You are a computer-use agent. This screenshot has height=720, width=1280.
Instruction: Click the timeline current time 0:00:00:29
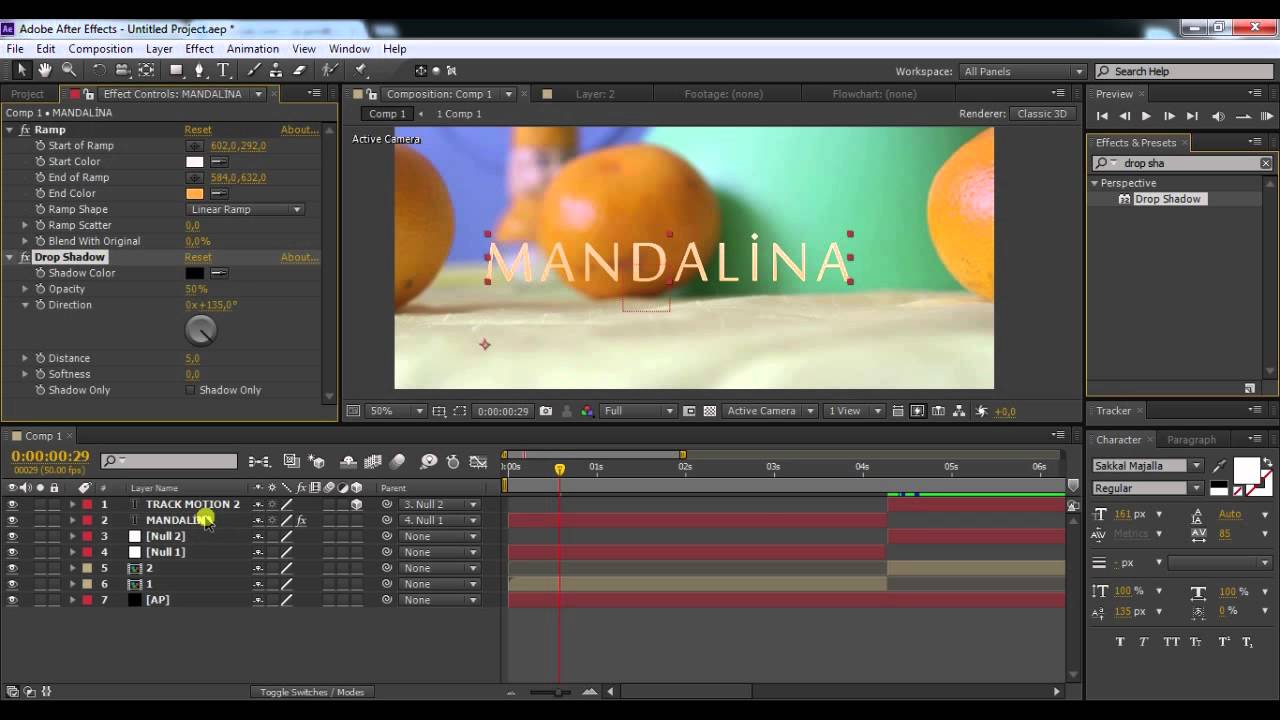51,457
